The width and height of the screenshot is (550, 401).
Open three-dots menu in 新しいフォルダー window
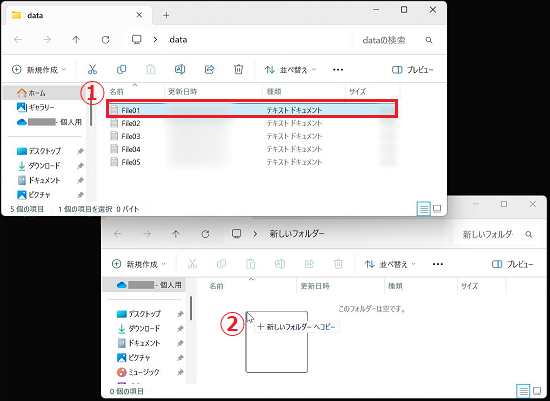(438, 264)
